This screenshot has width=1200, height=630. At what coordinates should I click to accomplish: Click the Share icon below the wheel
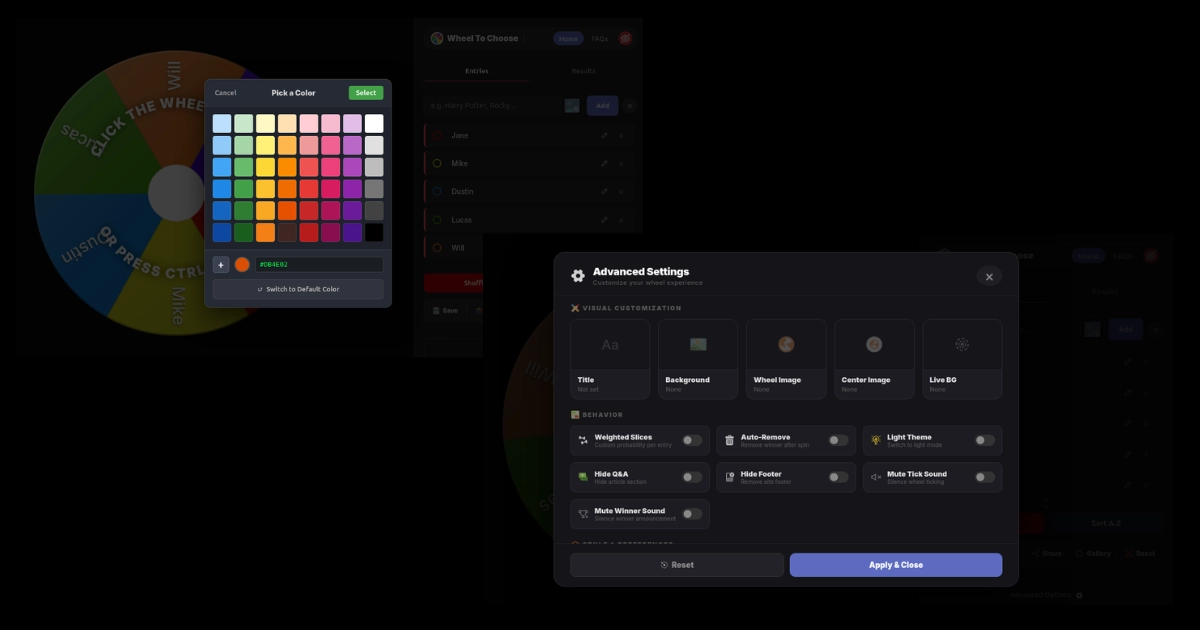tap(1035, 553)
